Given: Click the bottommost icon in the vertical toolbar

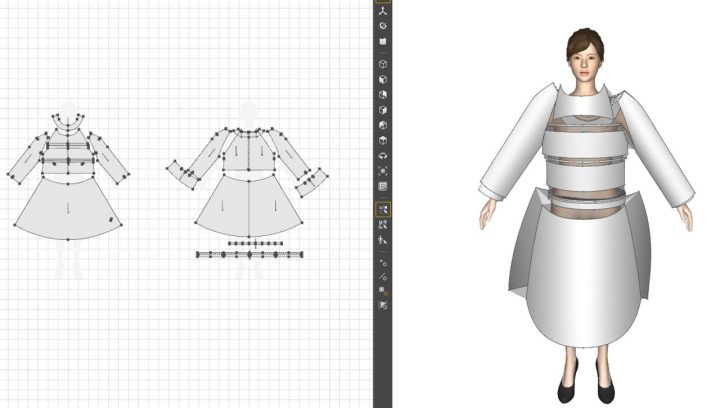Looking at the screenshot, I should [382, 304].
